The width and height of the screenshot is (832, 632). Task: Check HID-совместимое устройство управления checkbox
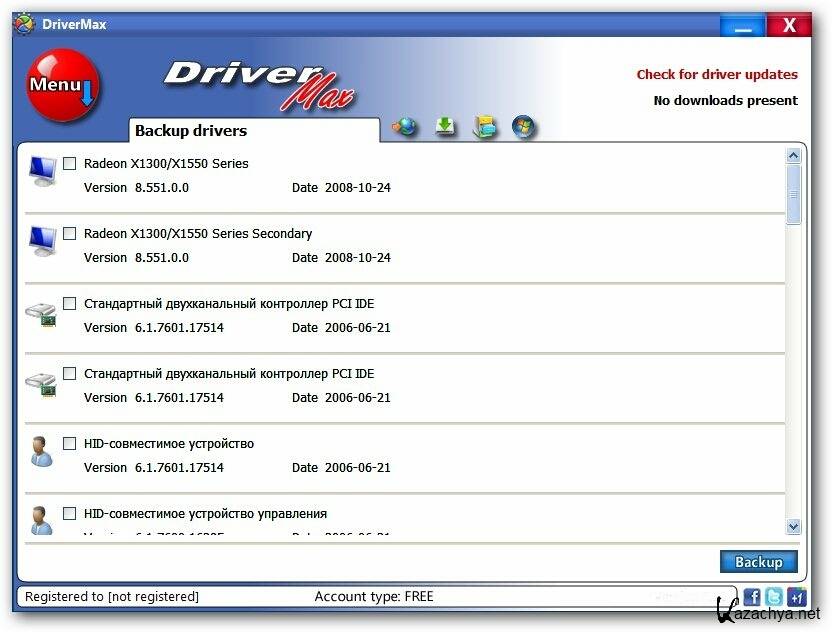69,513
